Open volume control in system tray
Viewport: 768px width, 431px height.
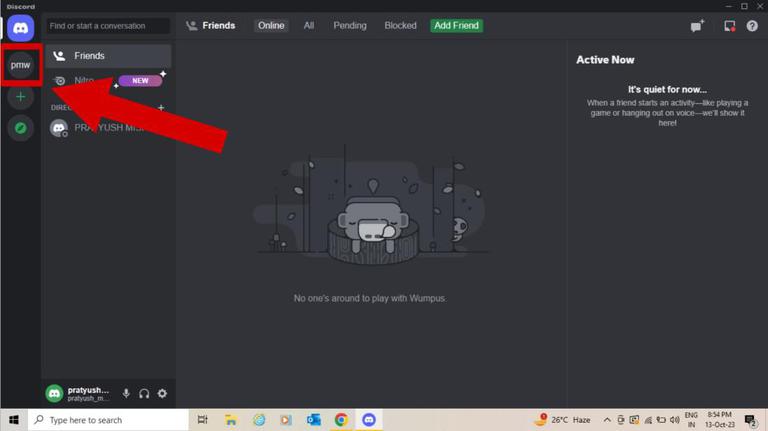tap(674, 420)
